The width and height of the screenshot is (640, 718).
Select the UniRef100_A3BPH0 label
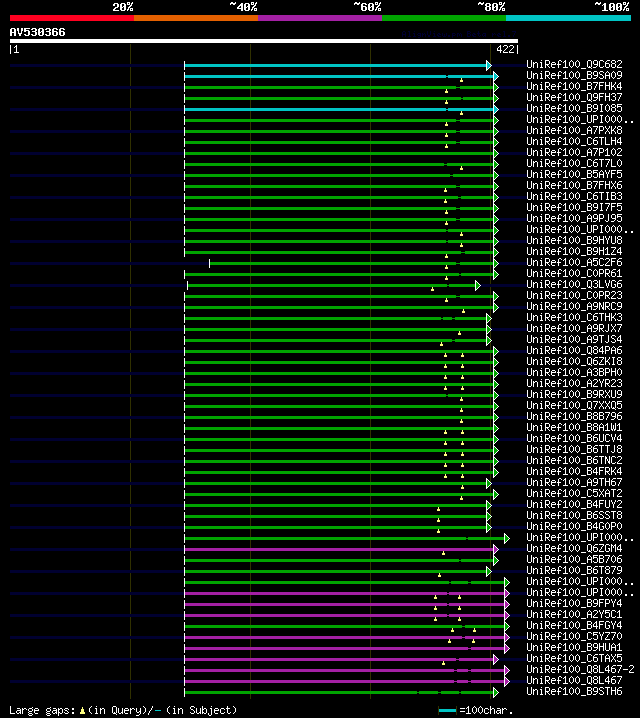(574, 372)
